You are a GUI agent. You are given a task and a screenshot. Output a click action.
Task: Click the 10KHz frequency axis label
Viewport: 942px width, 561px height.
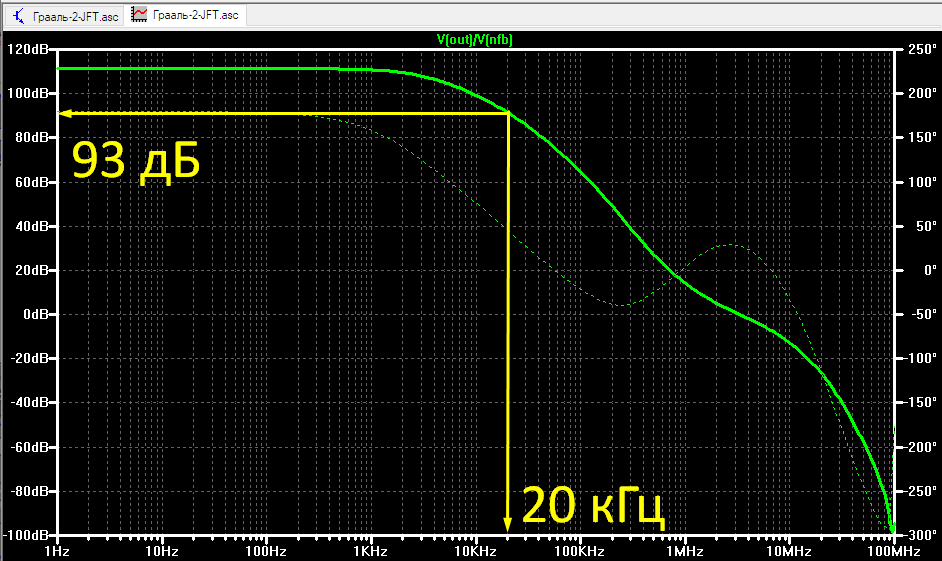click(x=475, y=551)
